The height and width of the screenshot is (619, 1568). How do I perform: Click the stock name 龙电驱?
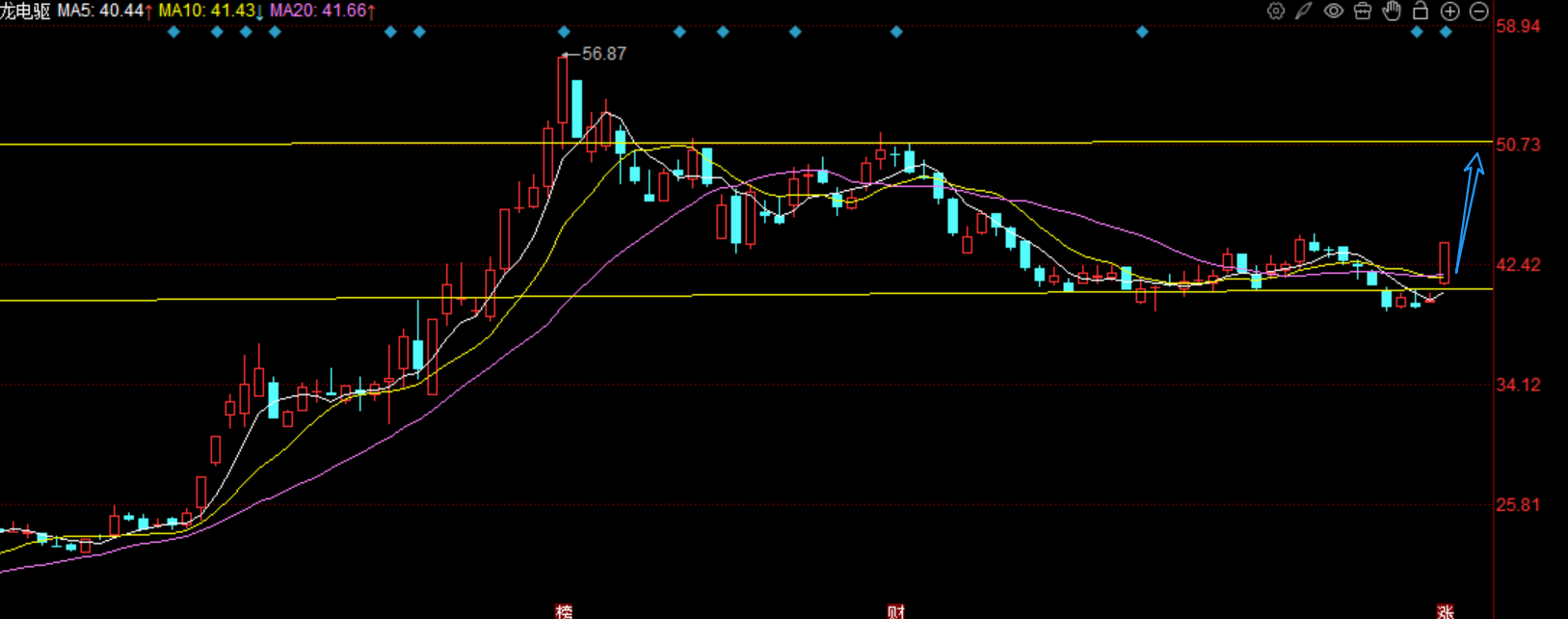click(25, 11)
